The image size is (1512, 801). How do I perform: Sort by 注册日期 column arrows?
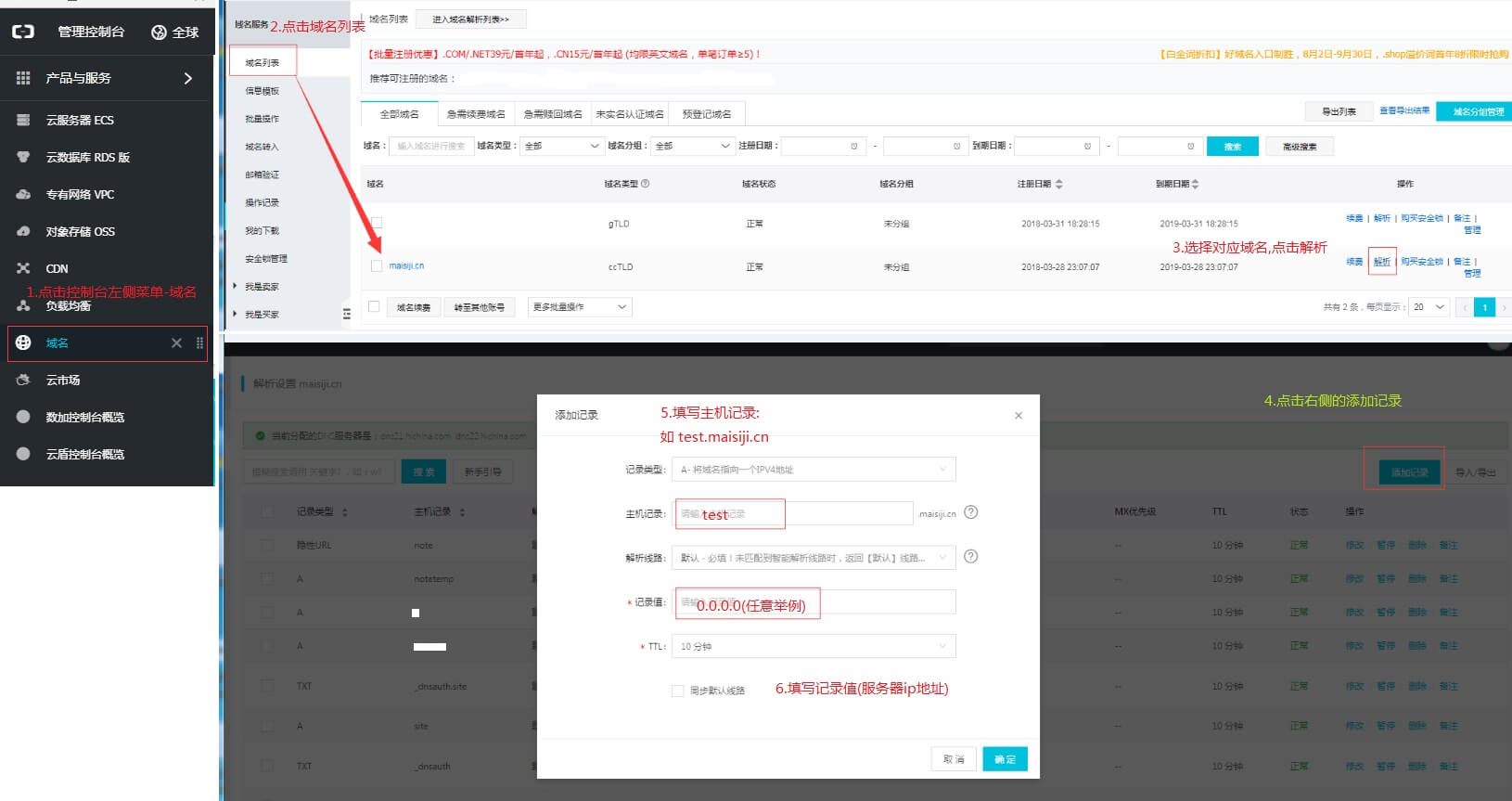coord(1059,184)
